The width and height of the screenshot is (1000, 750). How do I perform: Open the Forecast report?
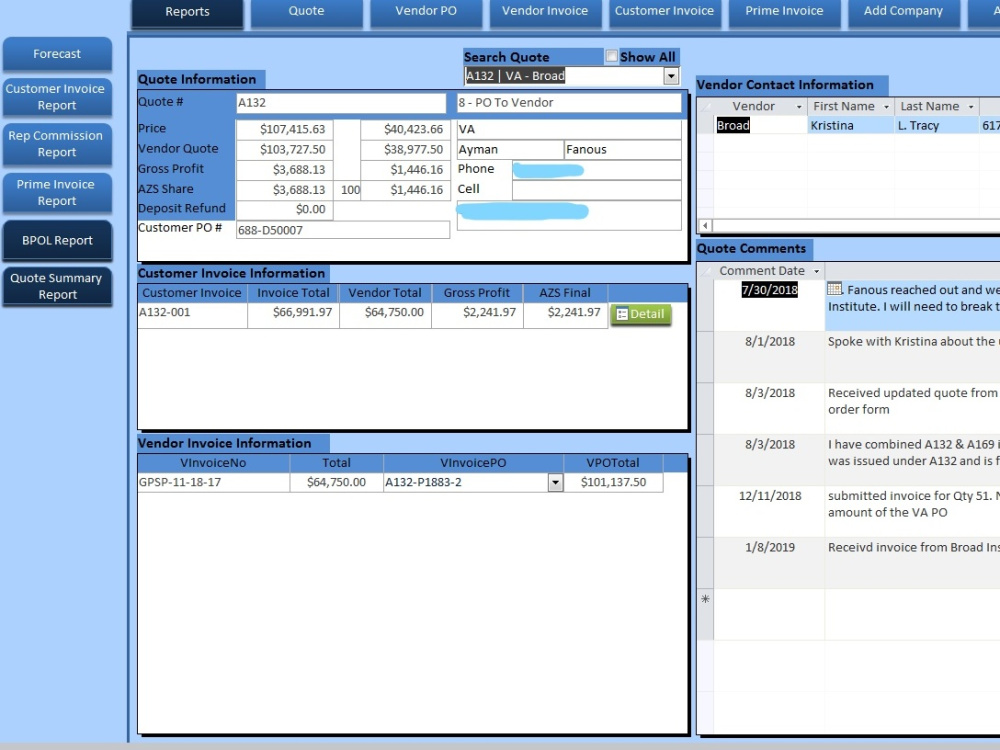tap(57, 54)
